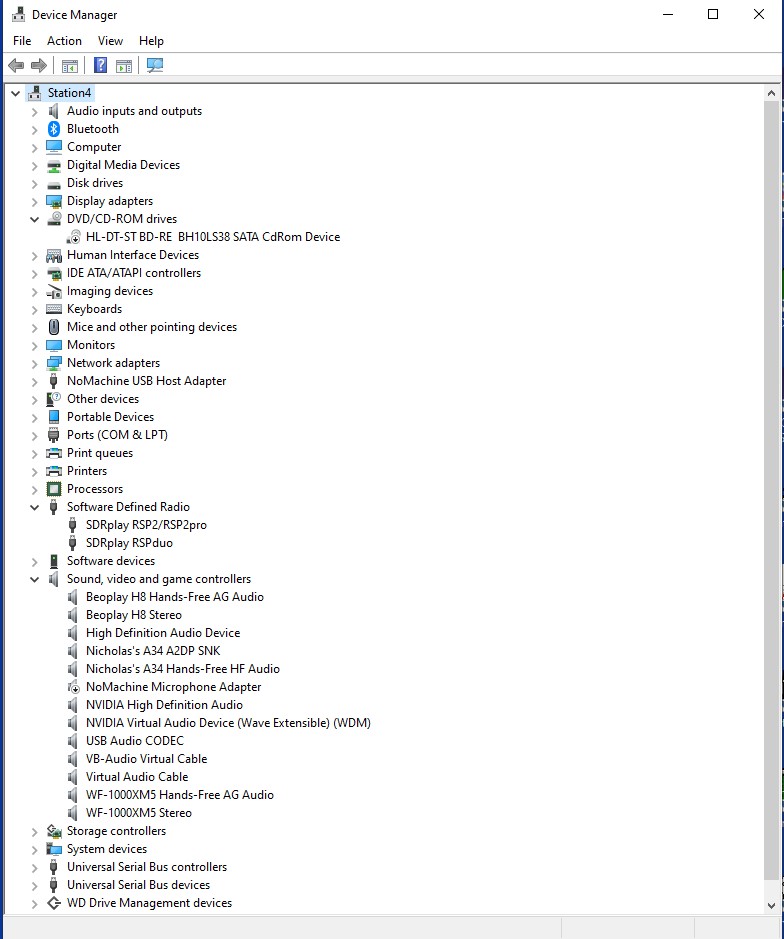Click the Storage controllers category icon
This screenshot has height=939, width=784.
pyautogui.click(x=54, y=831)
